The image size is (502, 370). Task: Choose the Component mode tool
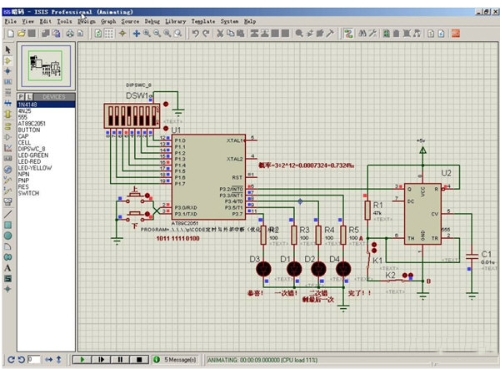[x=8, y=61]
